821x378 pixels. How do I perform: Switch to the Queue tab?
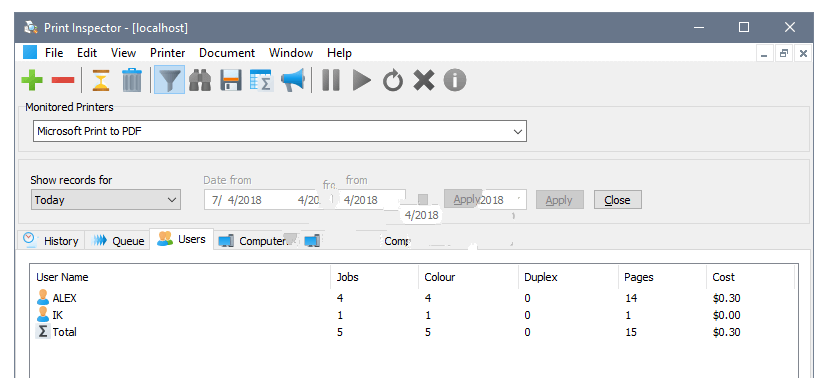[117, 240]
